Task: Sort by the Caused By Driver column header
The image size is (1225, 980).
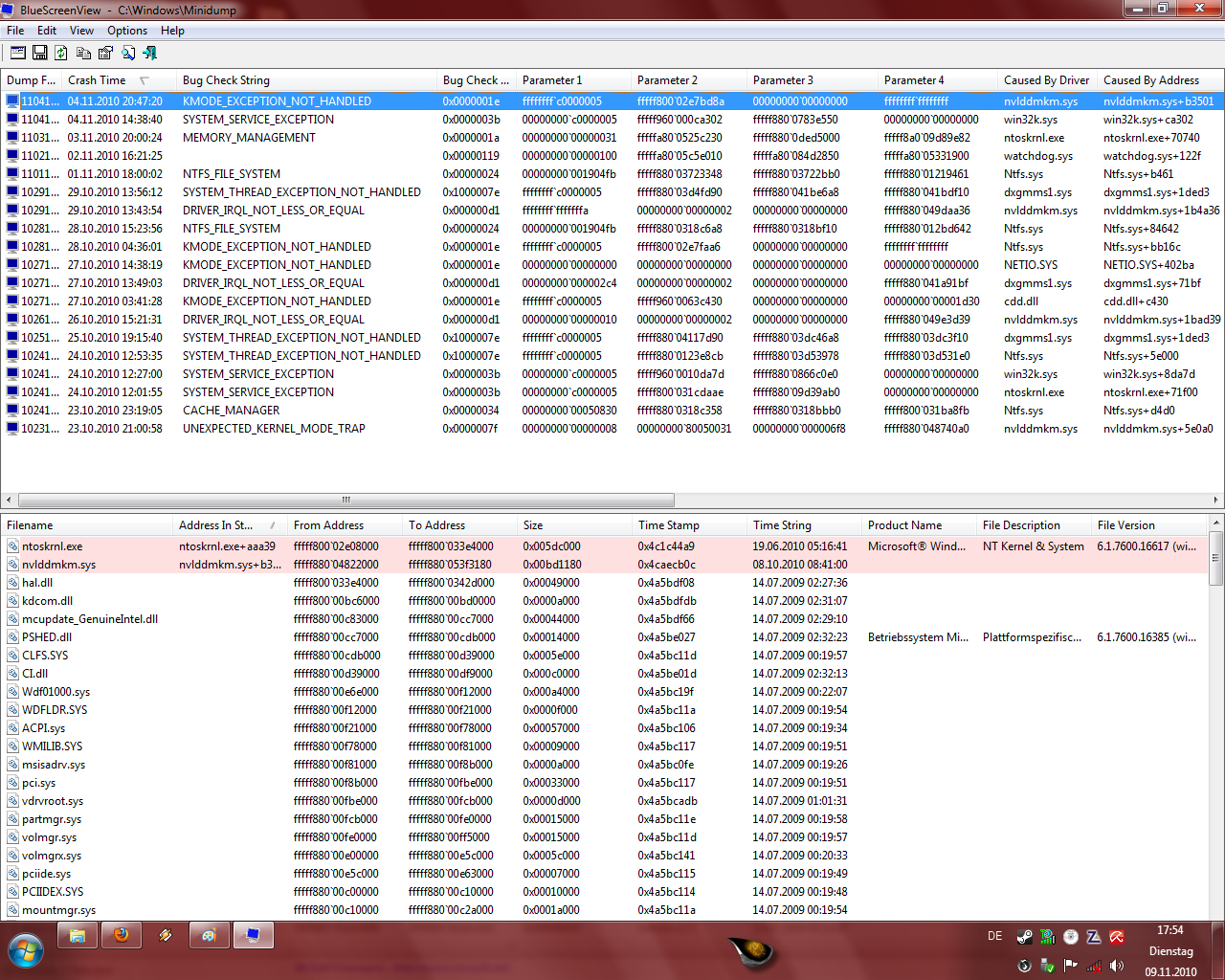Action: pos(1047,80)
